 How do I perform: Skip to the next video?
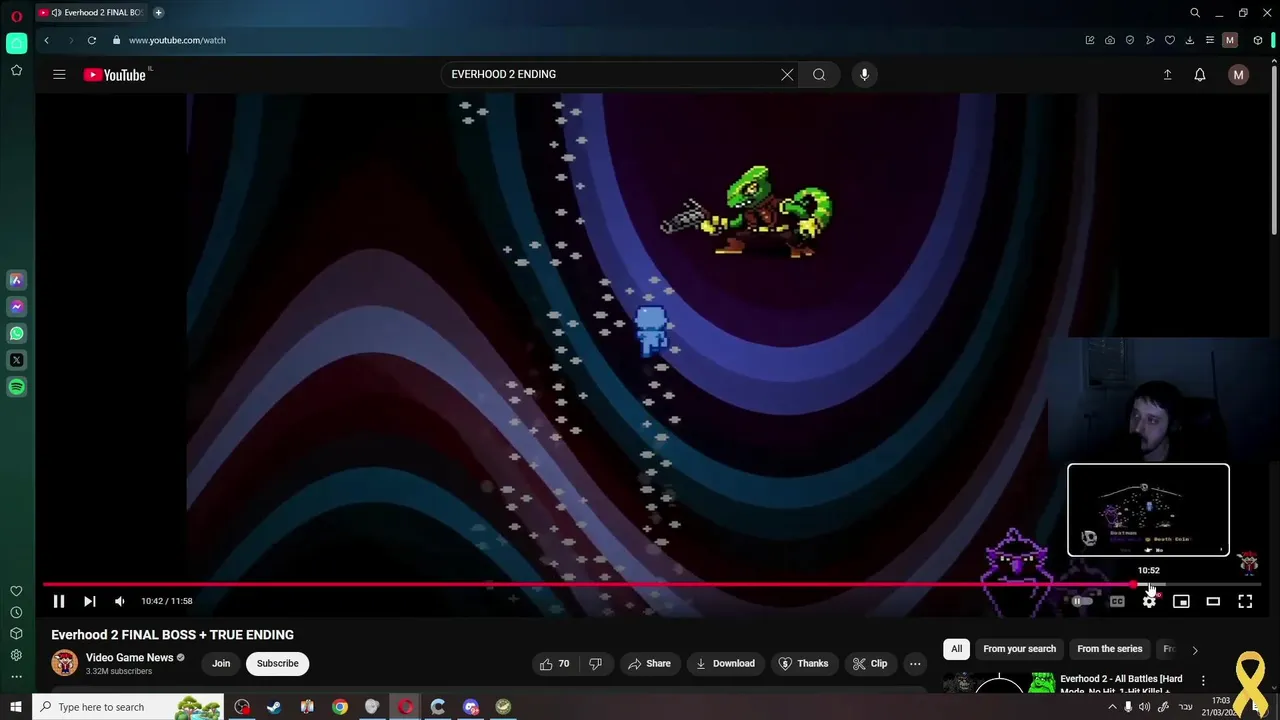pyautogui.click(x=89, y=601)
